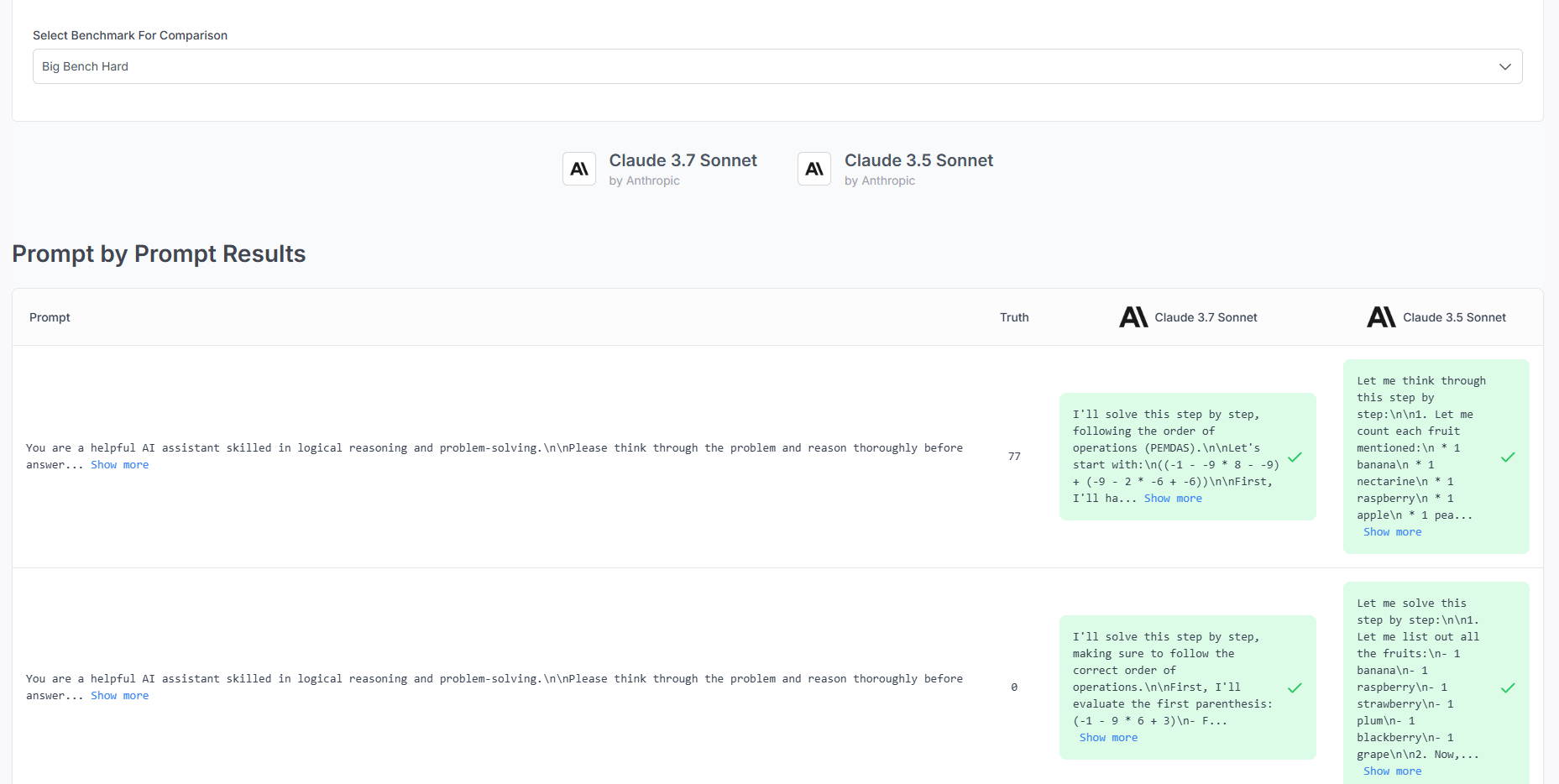The width and height of the screenshot is (1559, 784).
Task: Click the Prompt by Prompt Results heading
Action: pyautogui.click(x=159, y=253)
